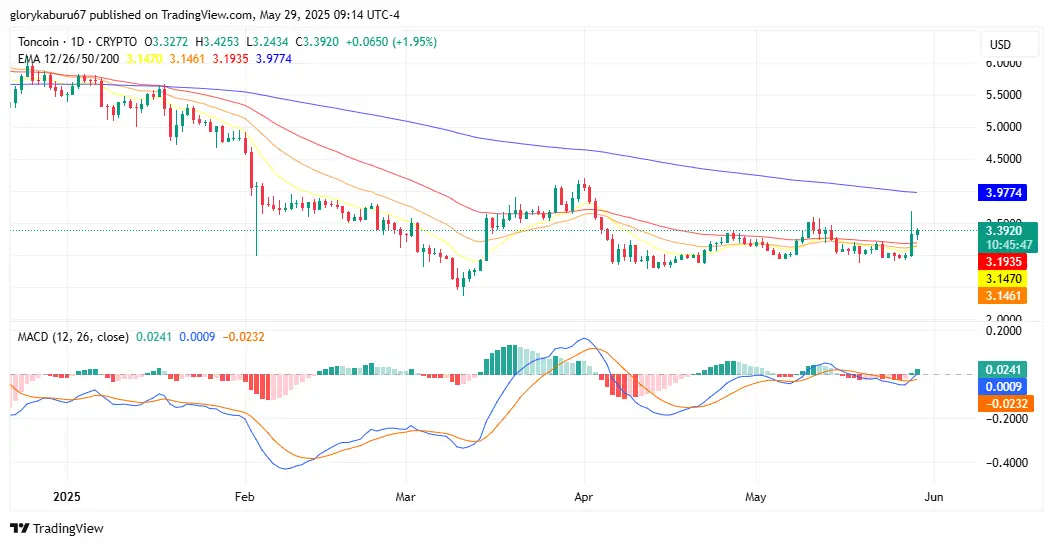Select the Toncoin symbol title
This screenshot has width=1053, height=546.
tap(38, 42)
